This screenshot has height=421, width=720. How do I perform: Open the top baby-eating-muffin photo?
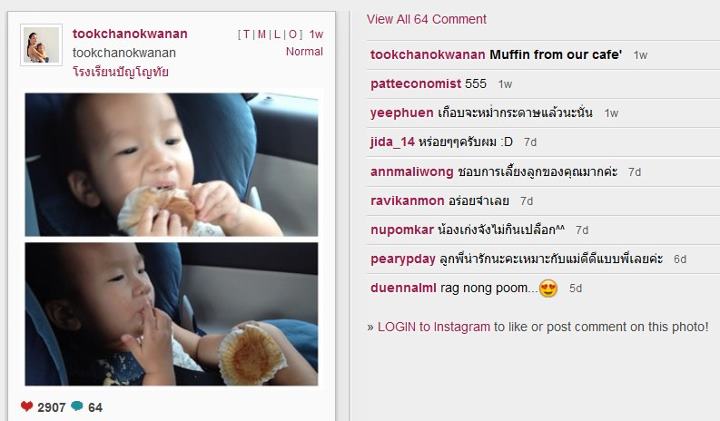point(171,165)
